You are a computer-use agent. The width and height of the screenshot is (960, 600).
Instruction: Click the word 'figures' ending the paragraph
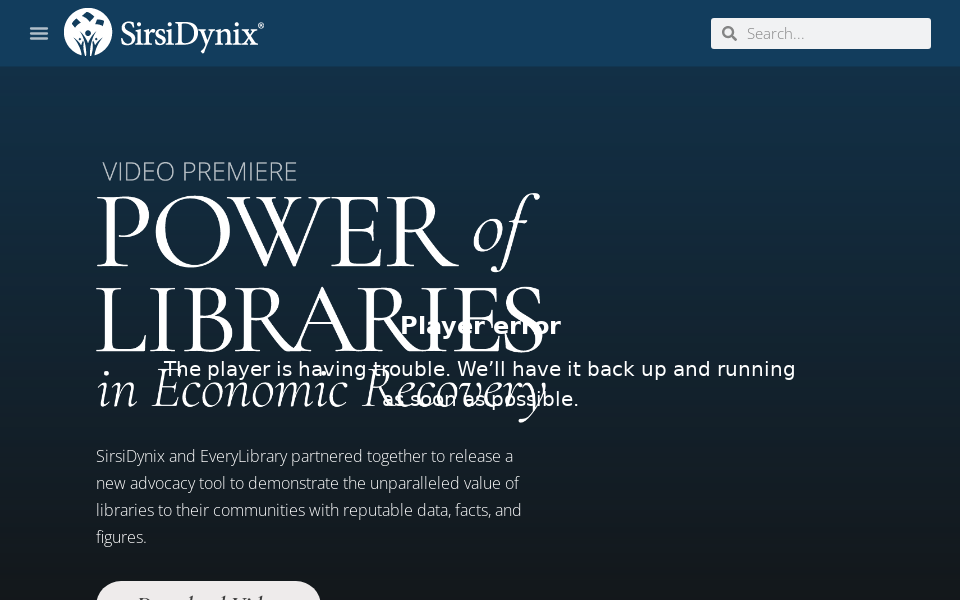(119, 537)
